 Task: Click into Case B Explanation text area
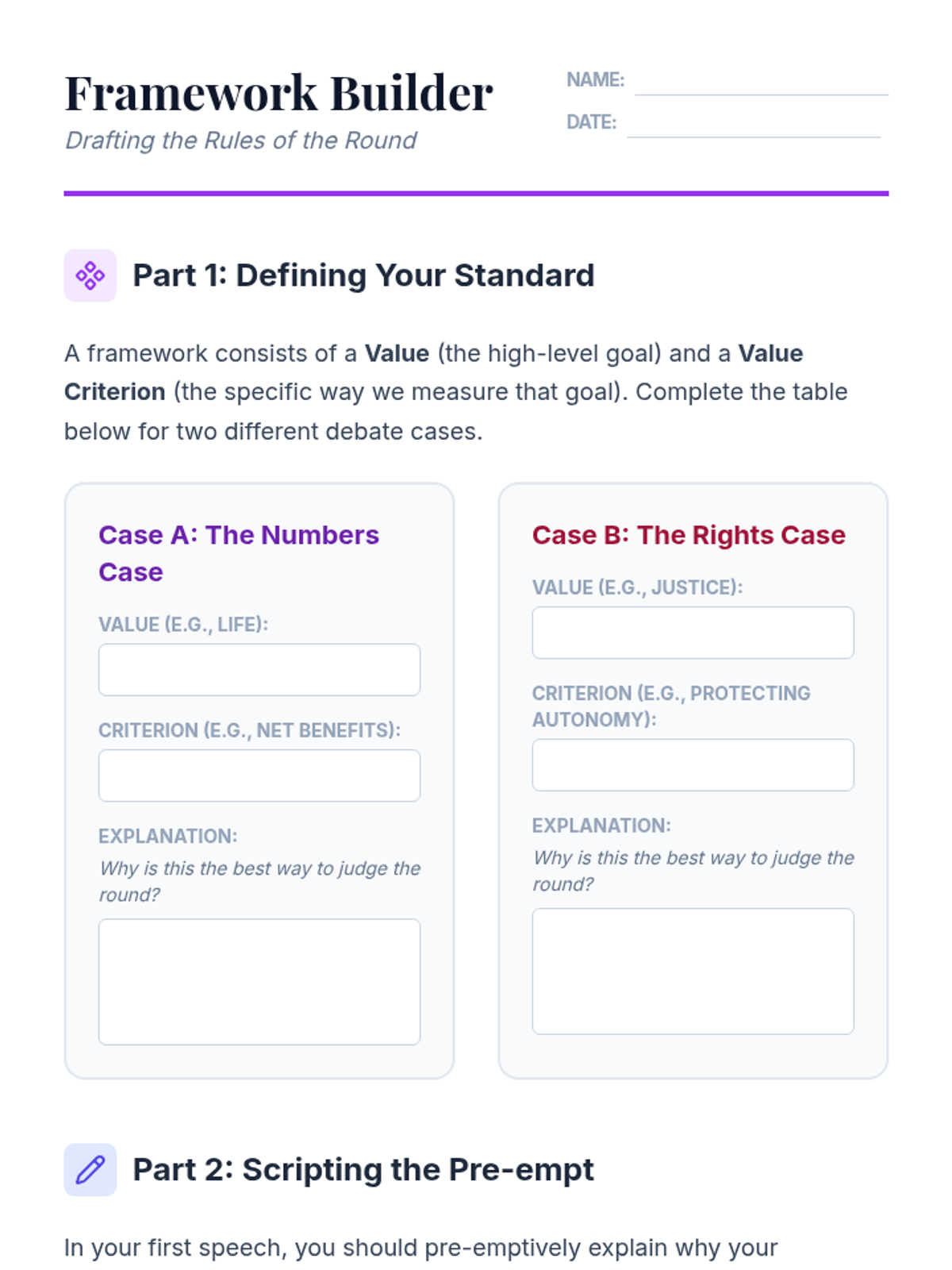(x=693, y=972)
